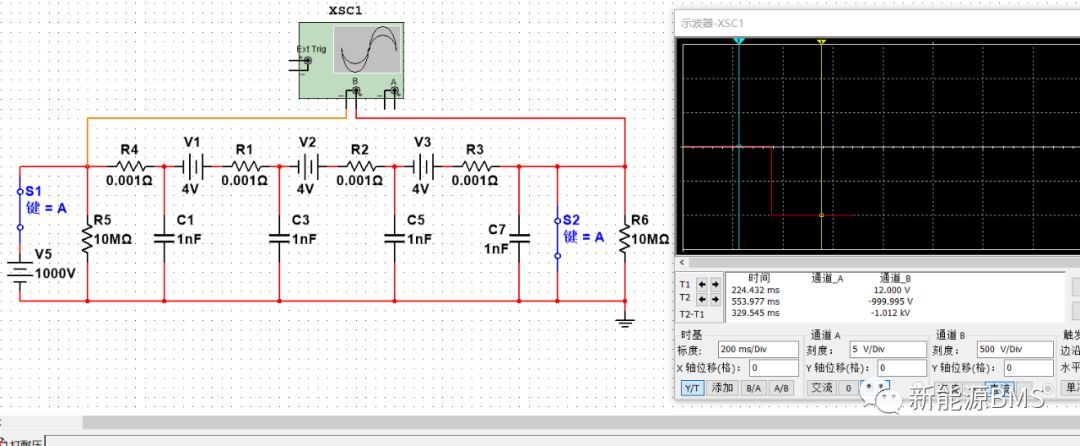Select capacitor C3 1nF
The image size is (1080, 446).
(279, 238)
